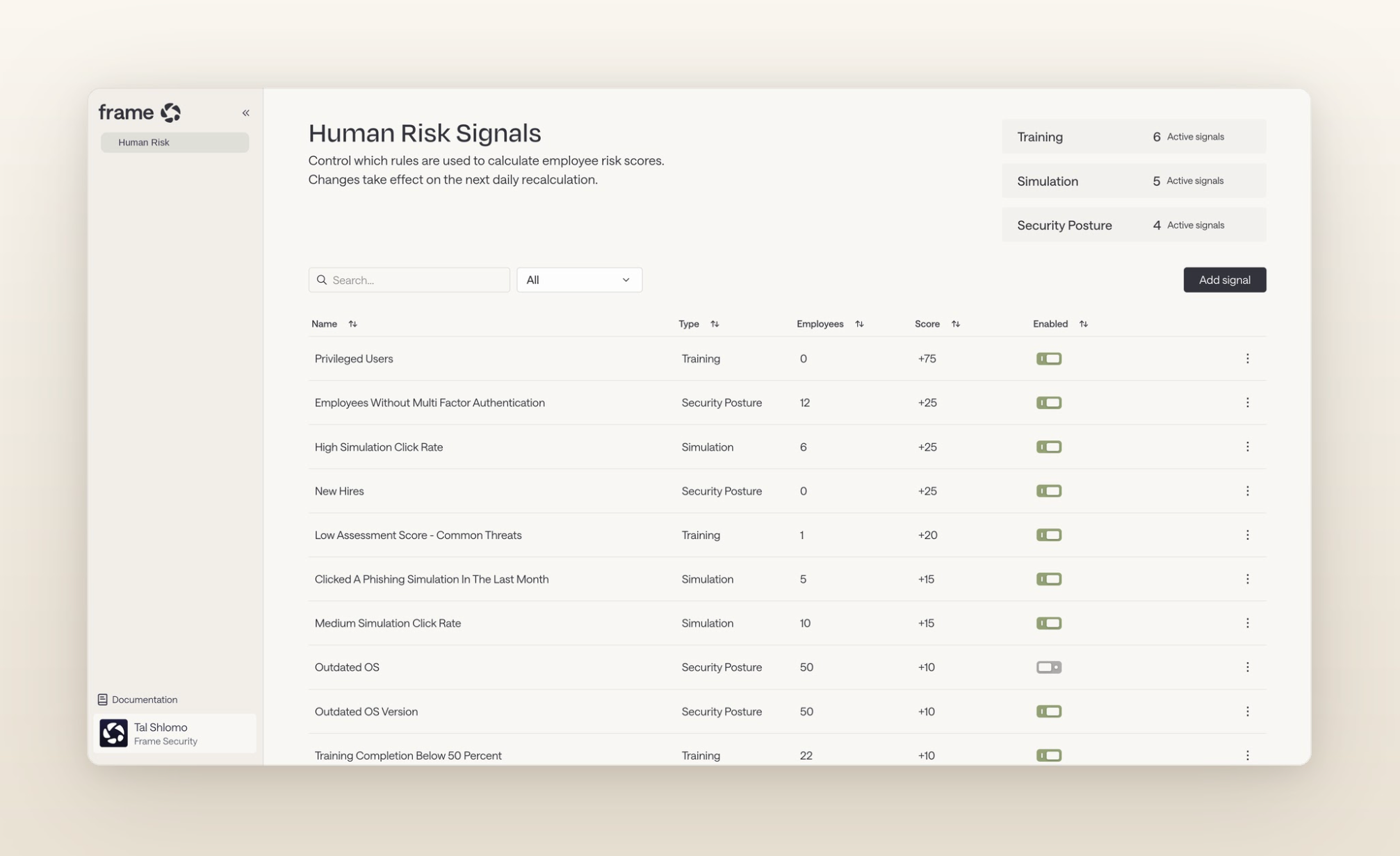1400x856 pixels.
Task: Click Clicked A Phishing Simulation In The Last Month
Action: [x=432, y=579]
